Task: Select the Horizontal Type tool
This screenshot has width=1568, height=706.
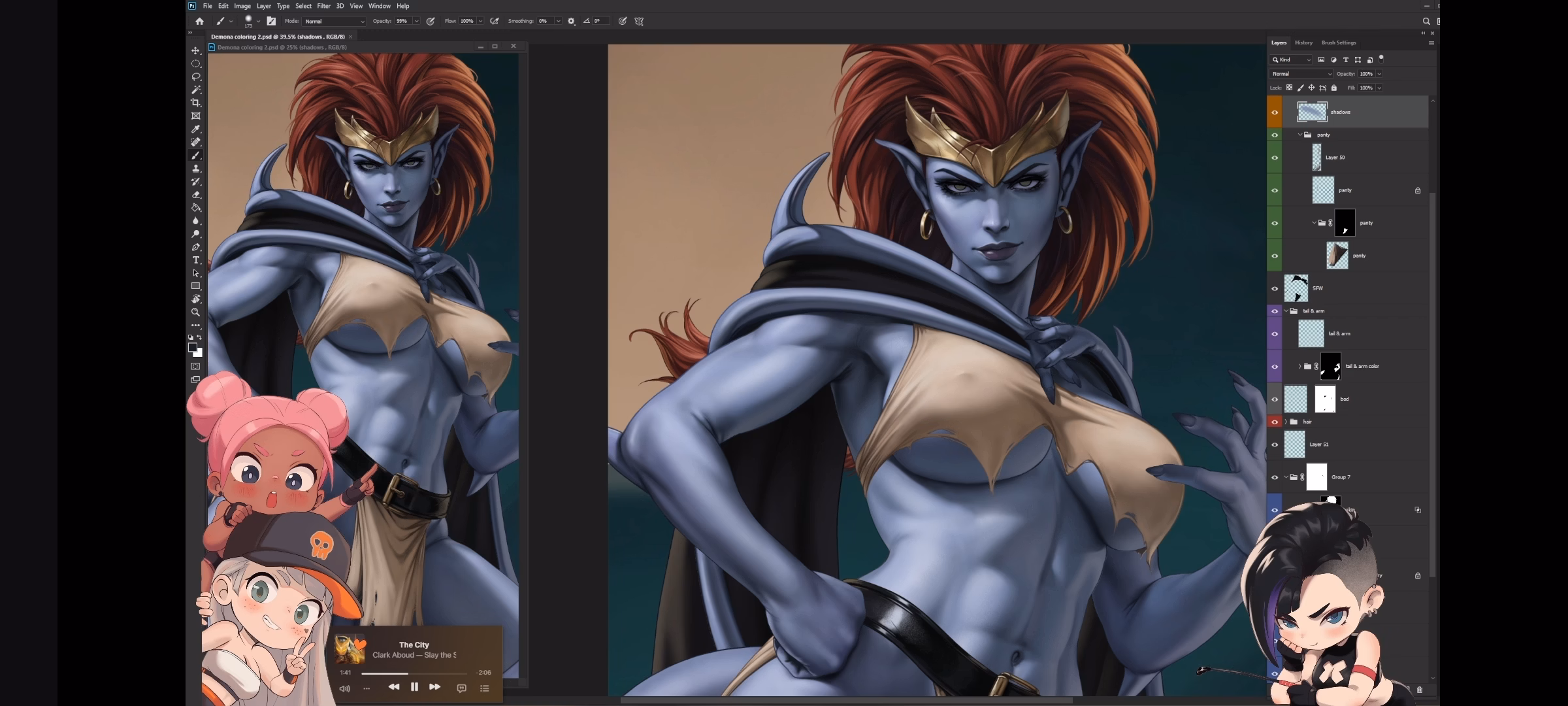Action: [x=195, y=260]
